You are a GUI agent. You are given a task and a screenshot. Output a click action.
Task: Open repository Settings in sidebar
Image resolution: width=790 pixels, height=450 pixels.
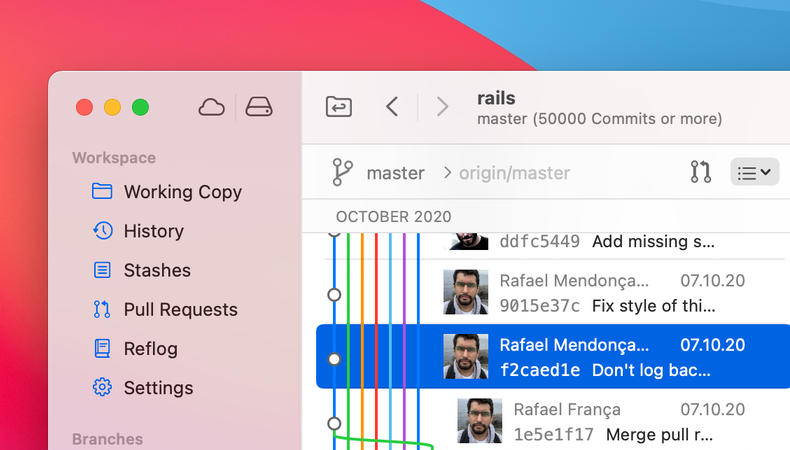coord(158,388)
